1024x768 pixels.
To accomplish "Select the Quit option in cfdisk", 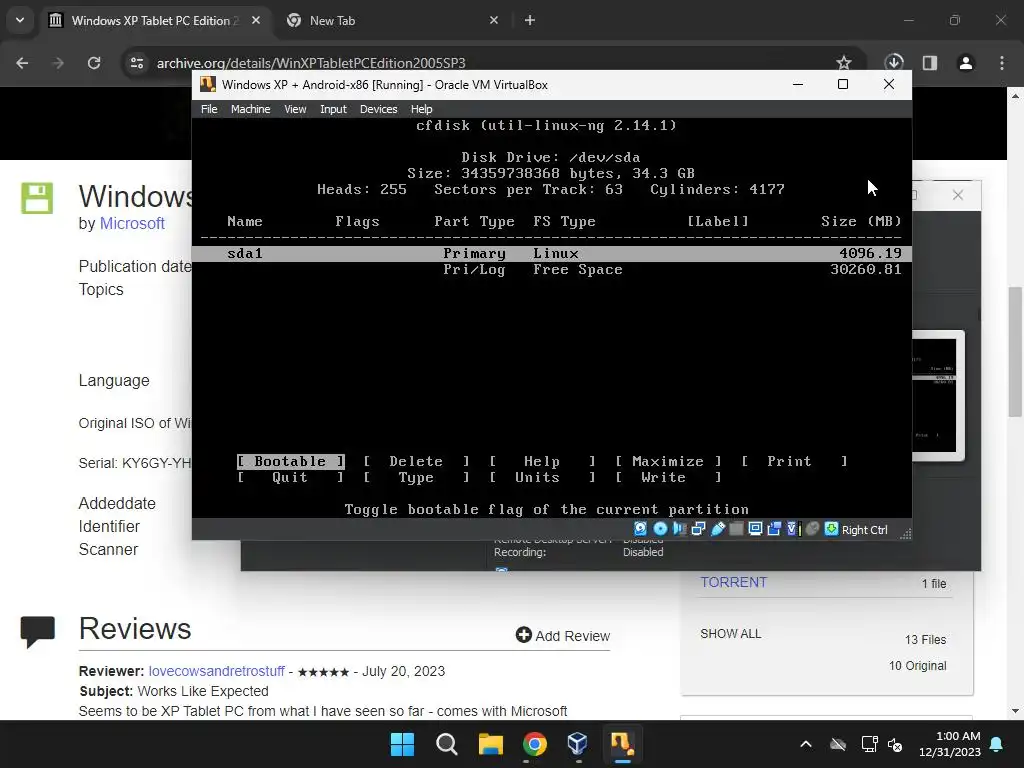I will tap(291, 477).
